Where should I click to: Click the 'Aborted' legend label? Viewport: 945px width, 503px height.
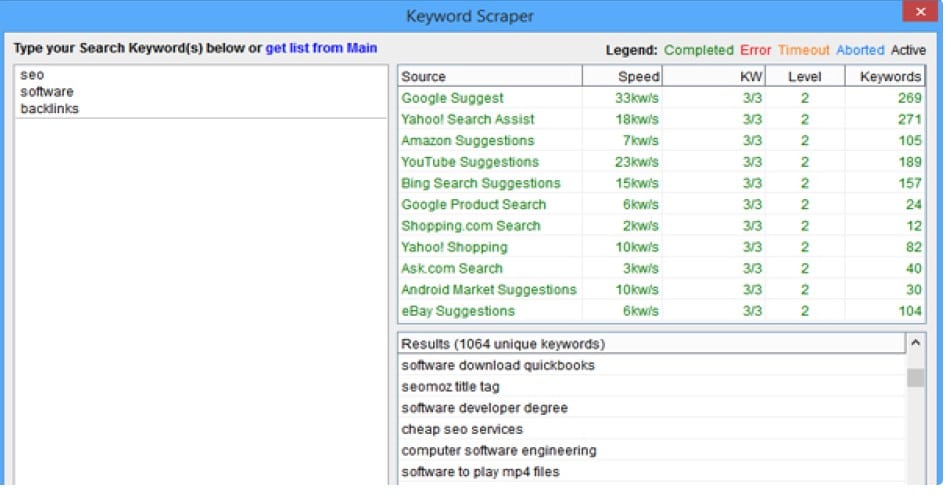coord(860,50)
